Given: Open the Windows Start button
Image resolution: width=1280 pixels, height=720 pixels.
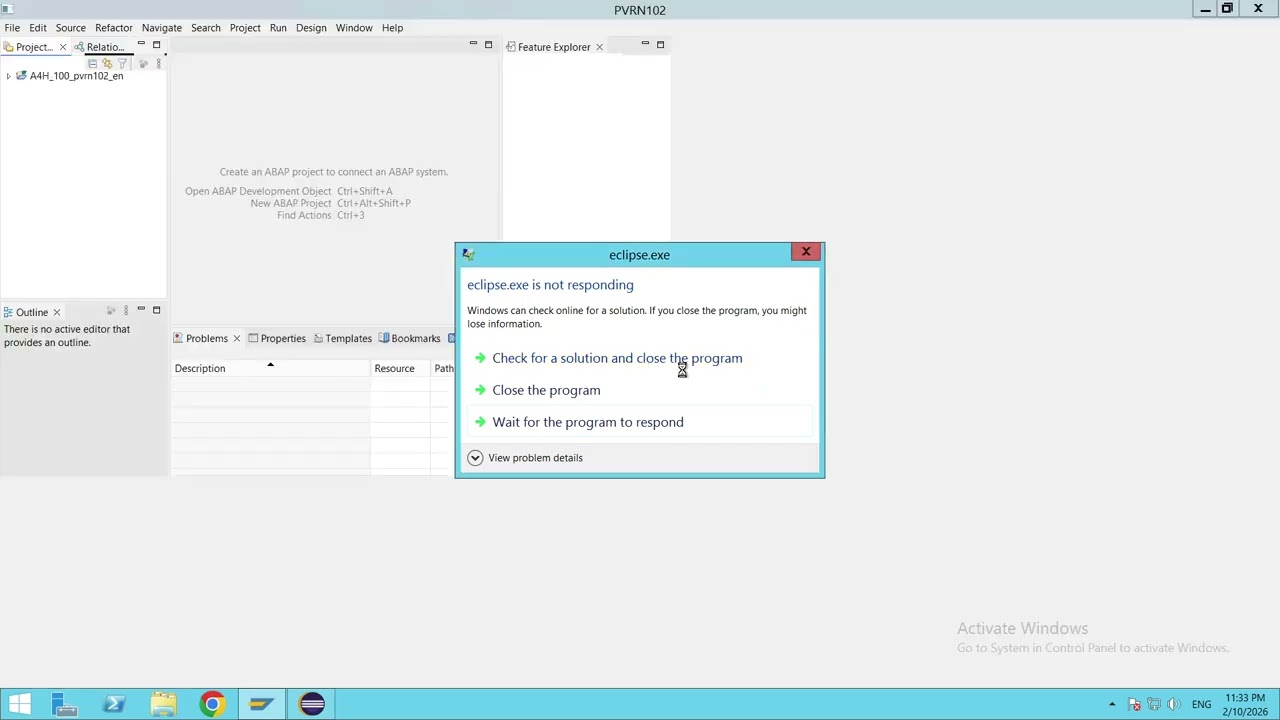Looking at the screenshot, I should [x=19, y=704].
